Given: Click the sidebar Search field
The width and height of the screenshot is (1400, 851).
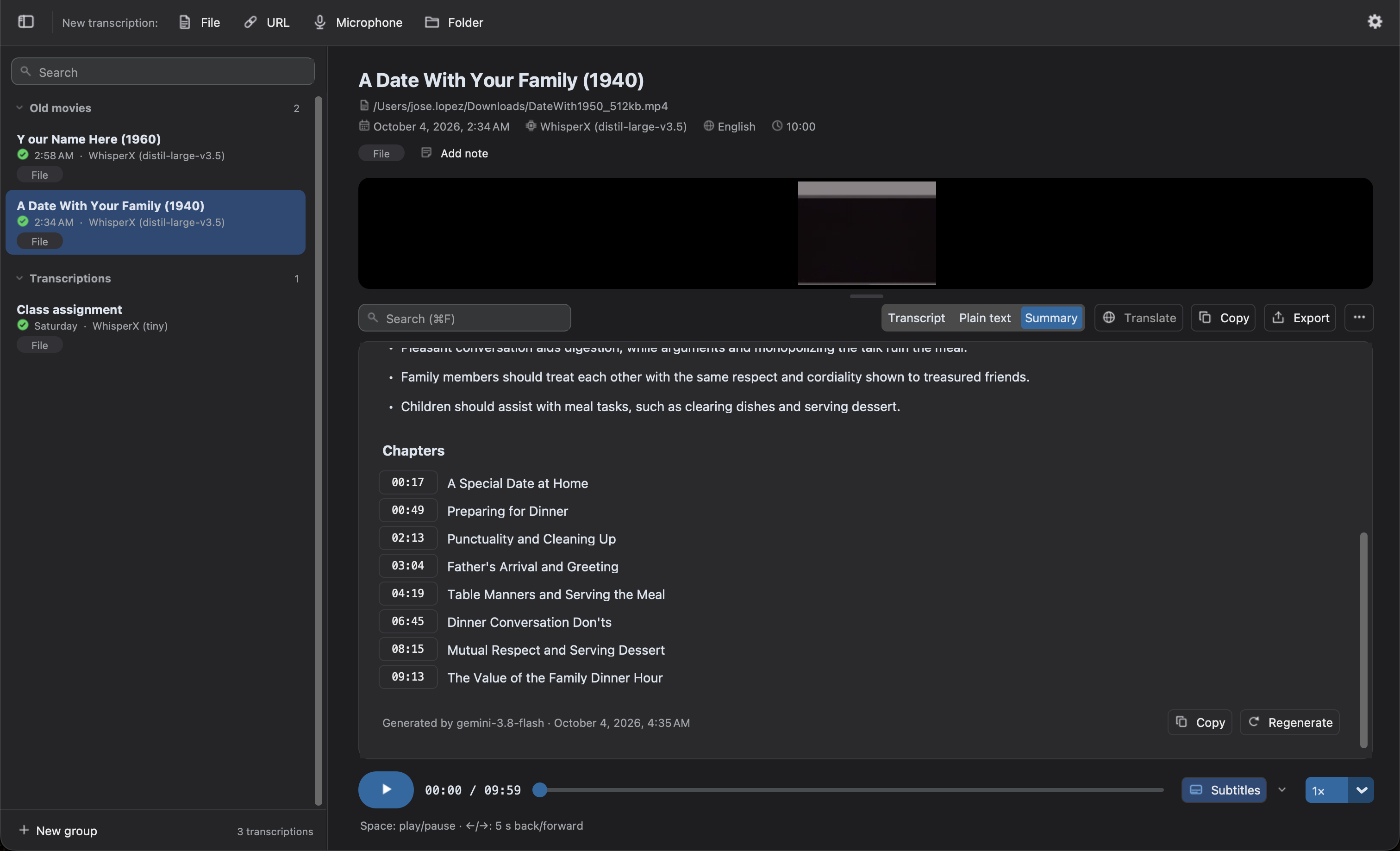Looking at the screenshot, I should pos(162,72).
